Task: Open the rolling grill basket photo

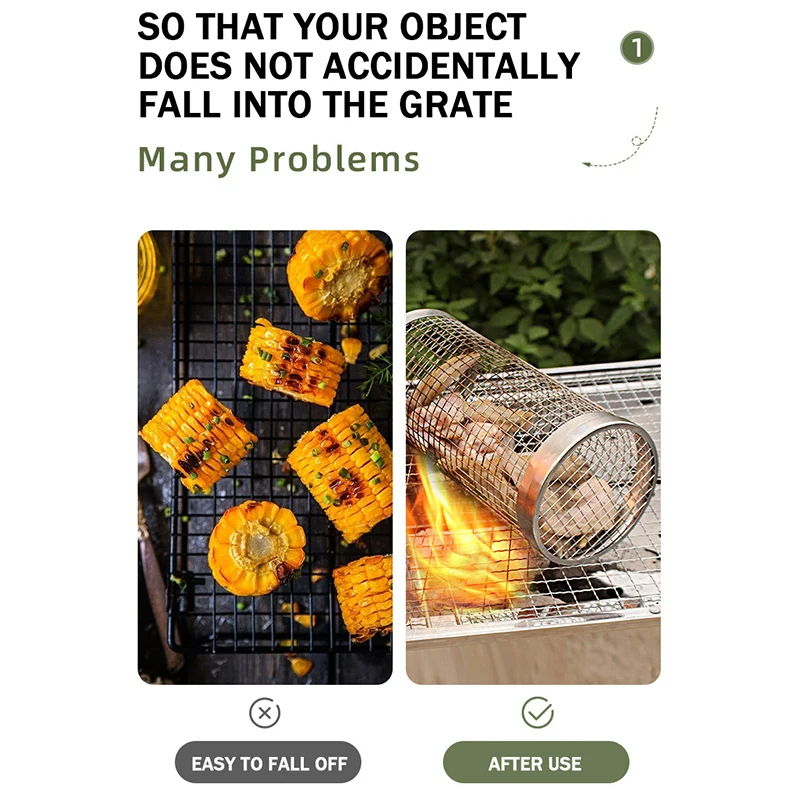Action: click(533, 457)
